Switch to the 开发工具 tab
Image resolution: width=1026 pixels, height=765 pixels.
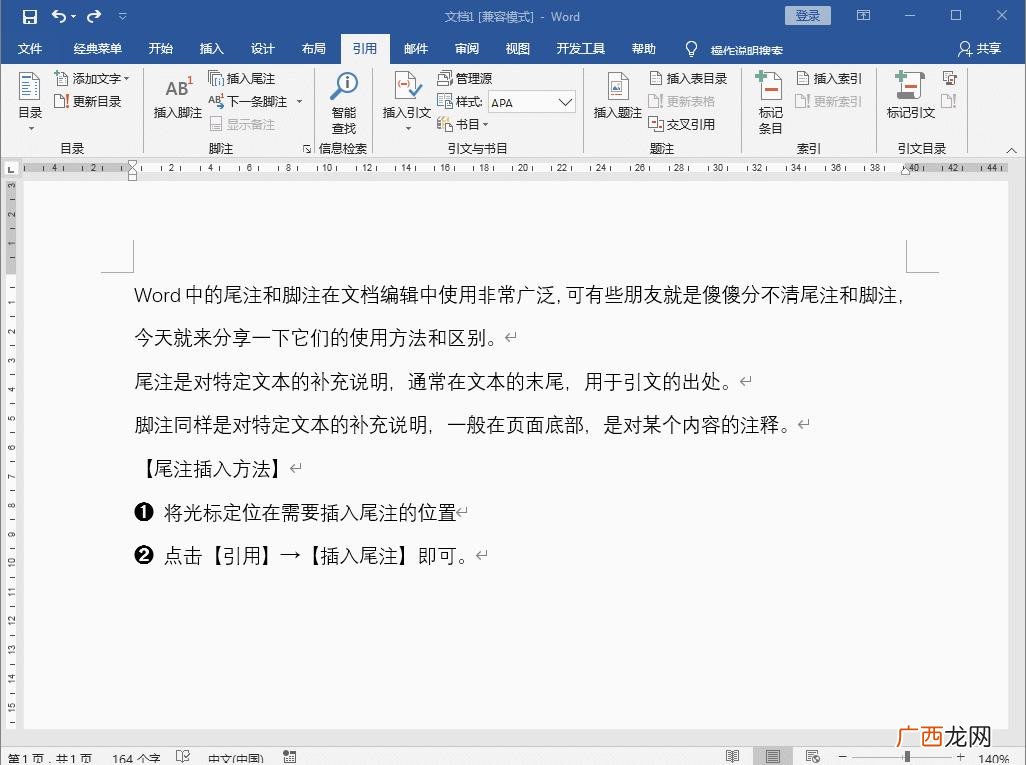tap(580, 48)
